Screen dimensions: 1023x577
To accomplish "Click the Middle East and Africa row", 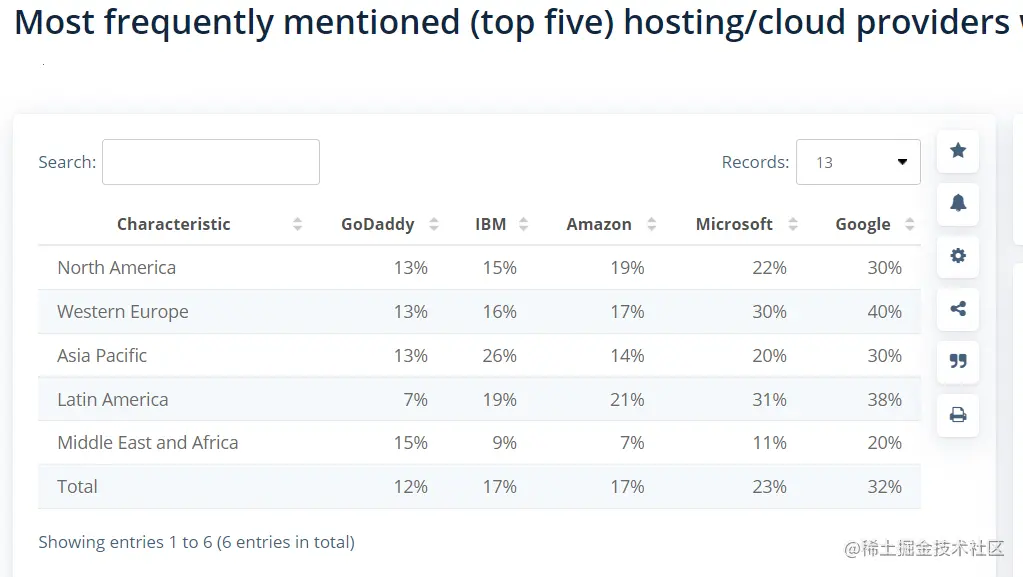I will coord(148,443).
